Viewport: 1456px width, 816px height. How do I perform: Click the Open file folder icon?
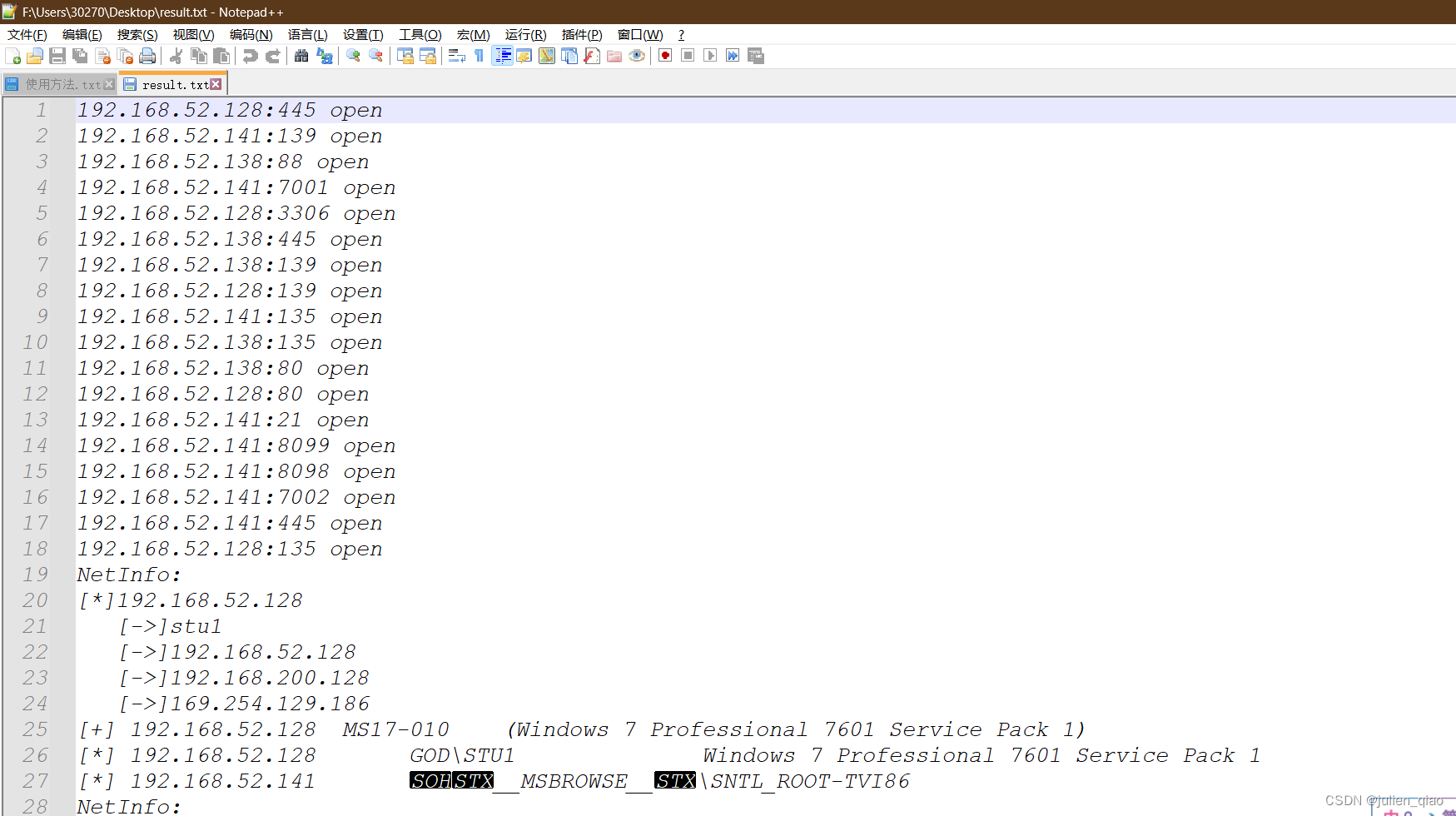(x=35, y=56)
